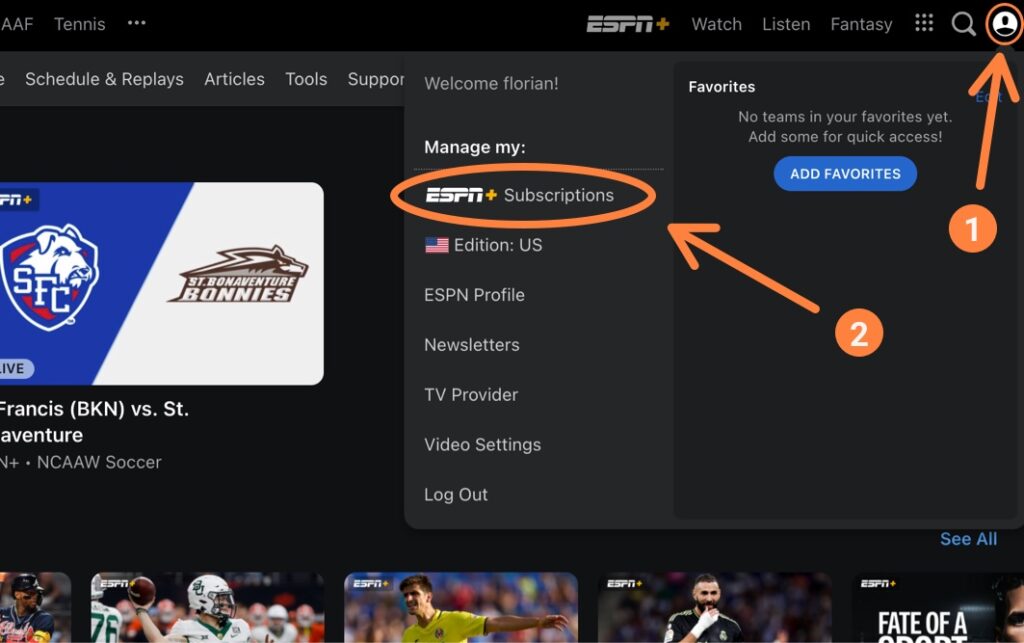Click the US flag icon
The width and height of the screenshot is (1024, 643).
437,245
